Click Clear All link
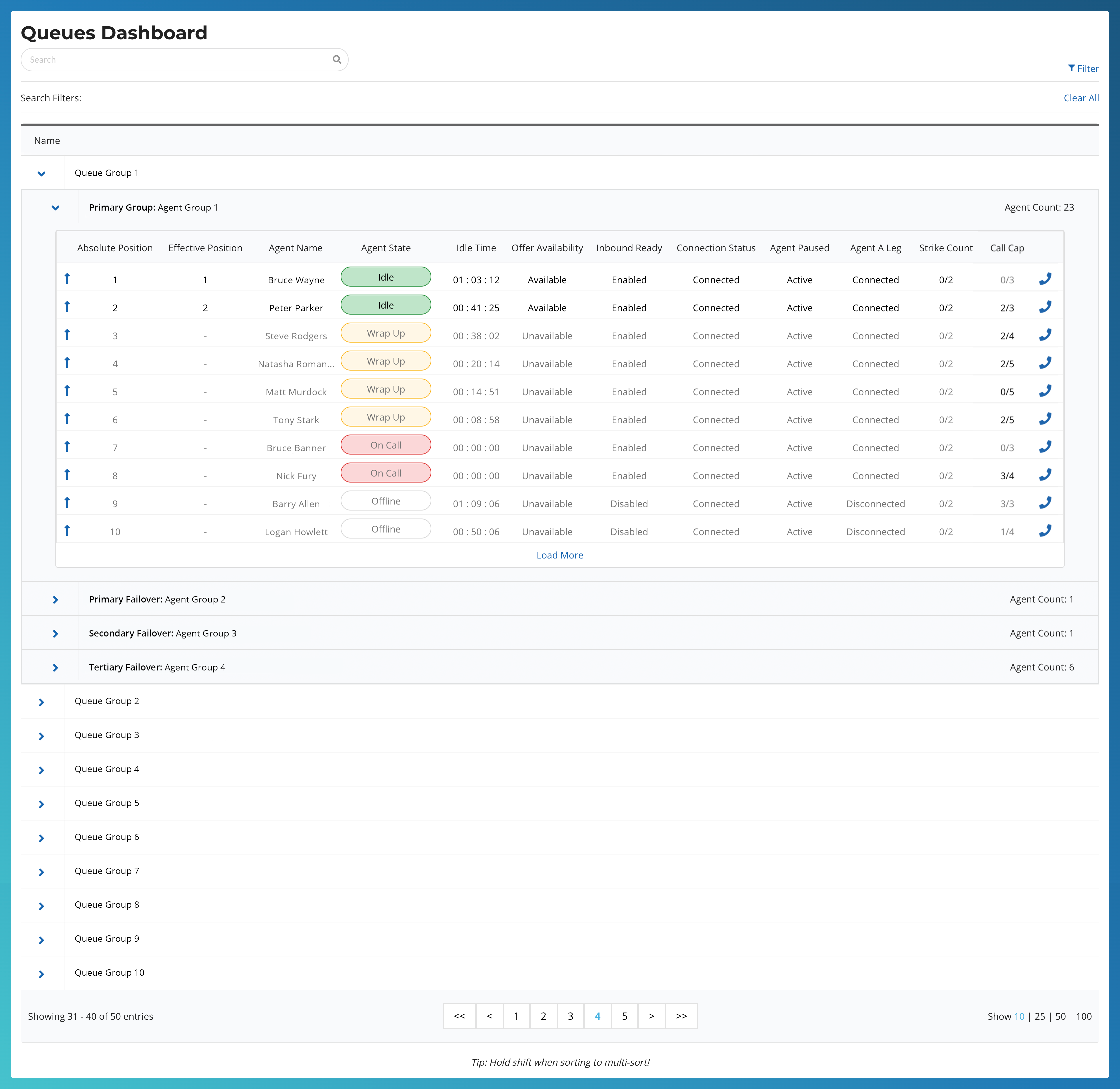This screenshot has width=1120, height=1089. point(1081,98)
